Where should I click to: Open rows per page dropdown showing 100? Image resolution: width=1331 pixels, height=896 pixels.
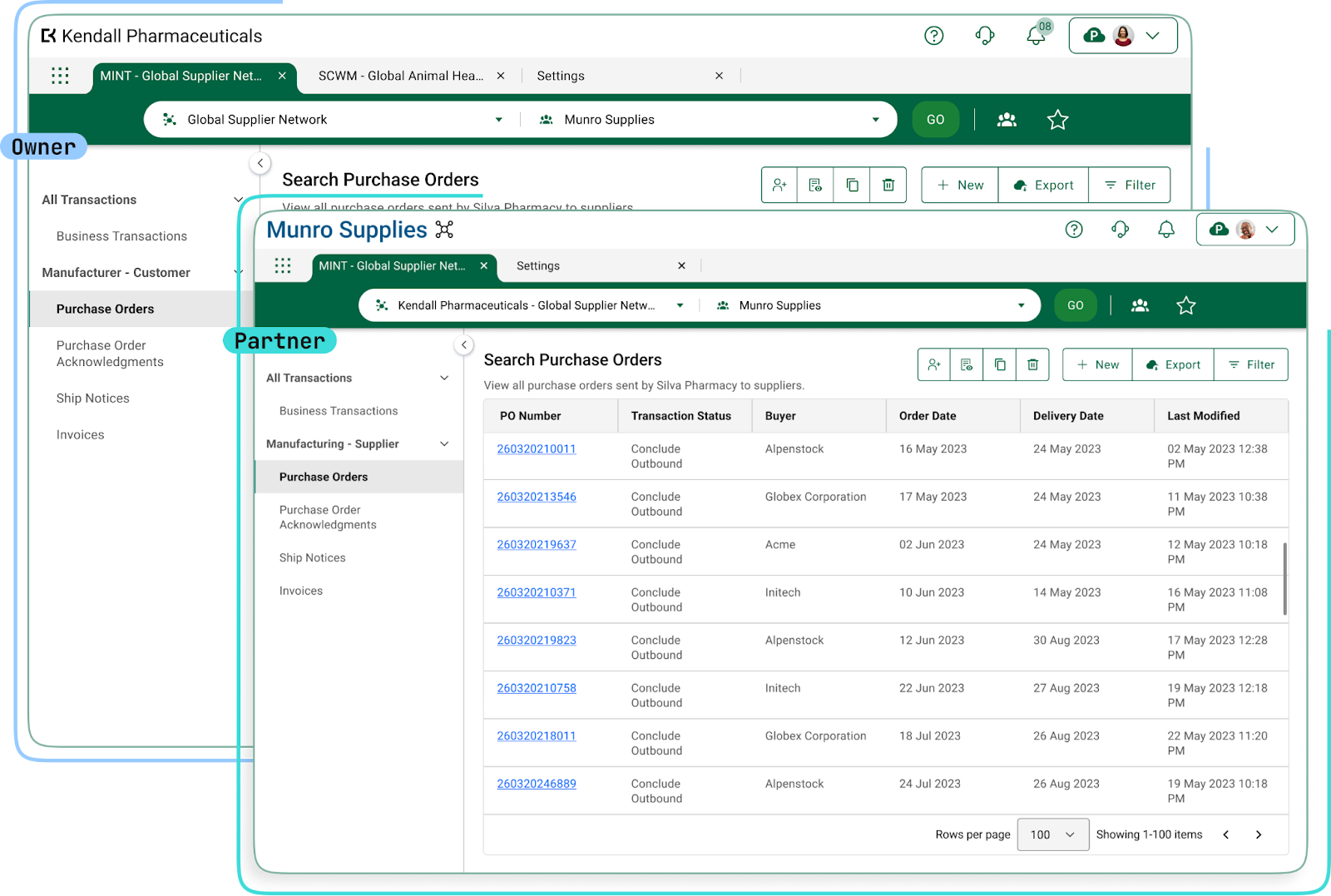point(1053,834)
